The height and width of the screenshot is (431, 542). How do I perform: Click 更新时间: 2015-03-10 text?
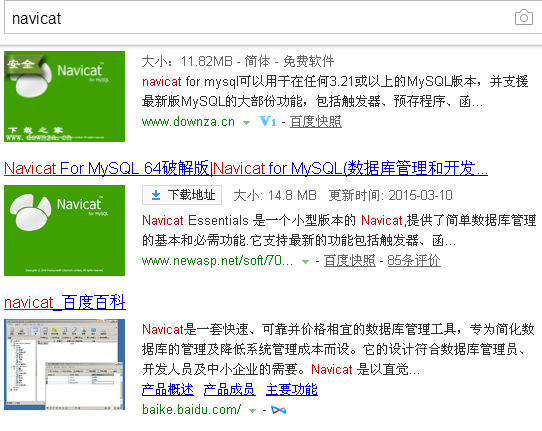coord(390,195)
